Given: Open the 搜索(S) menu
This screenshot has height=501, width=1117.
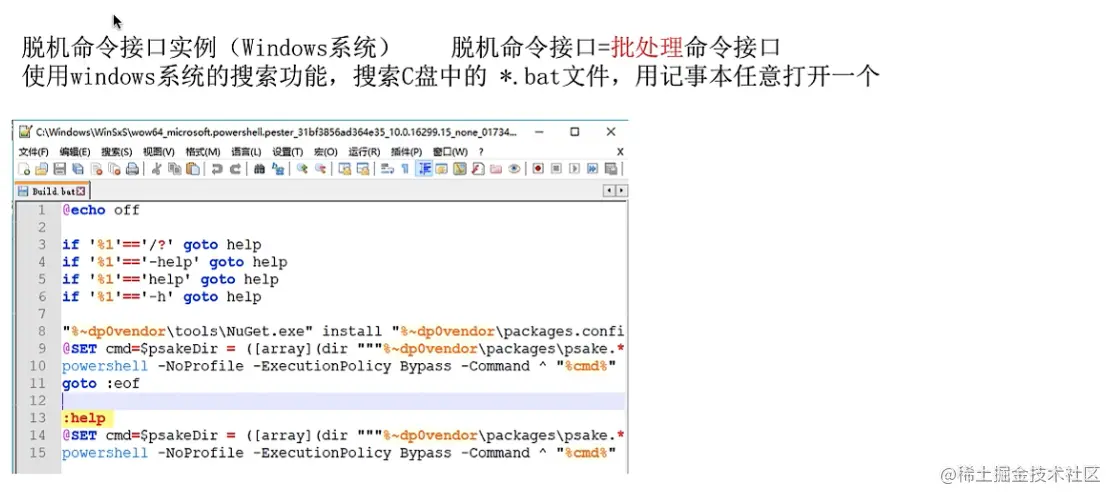Looking at the screenshot, I should click(x=117, y=152).
